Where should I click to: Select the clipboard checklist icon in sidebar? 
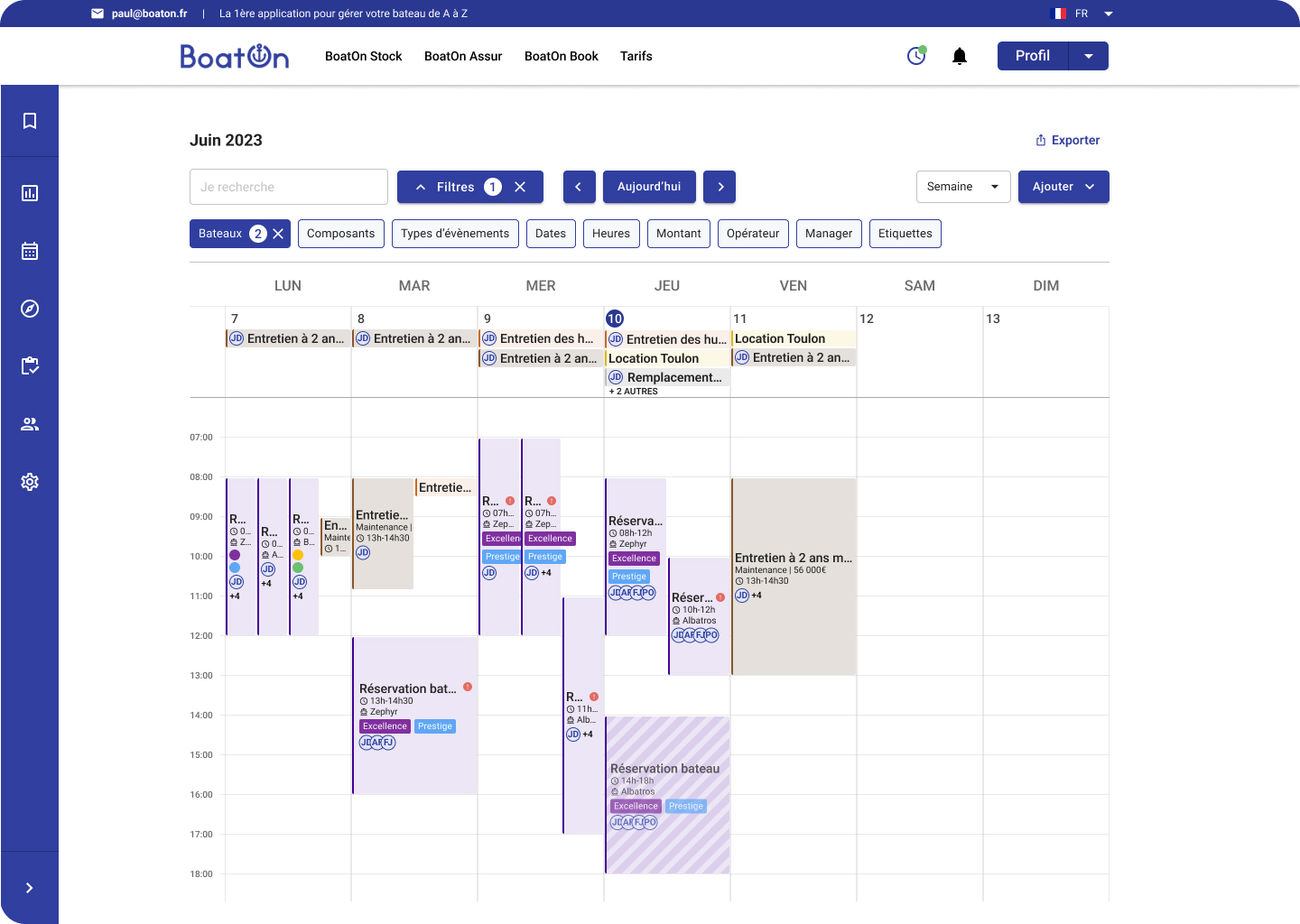[30, 365]
